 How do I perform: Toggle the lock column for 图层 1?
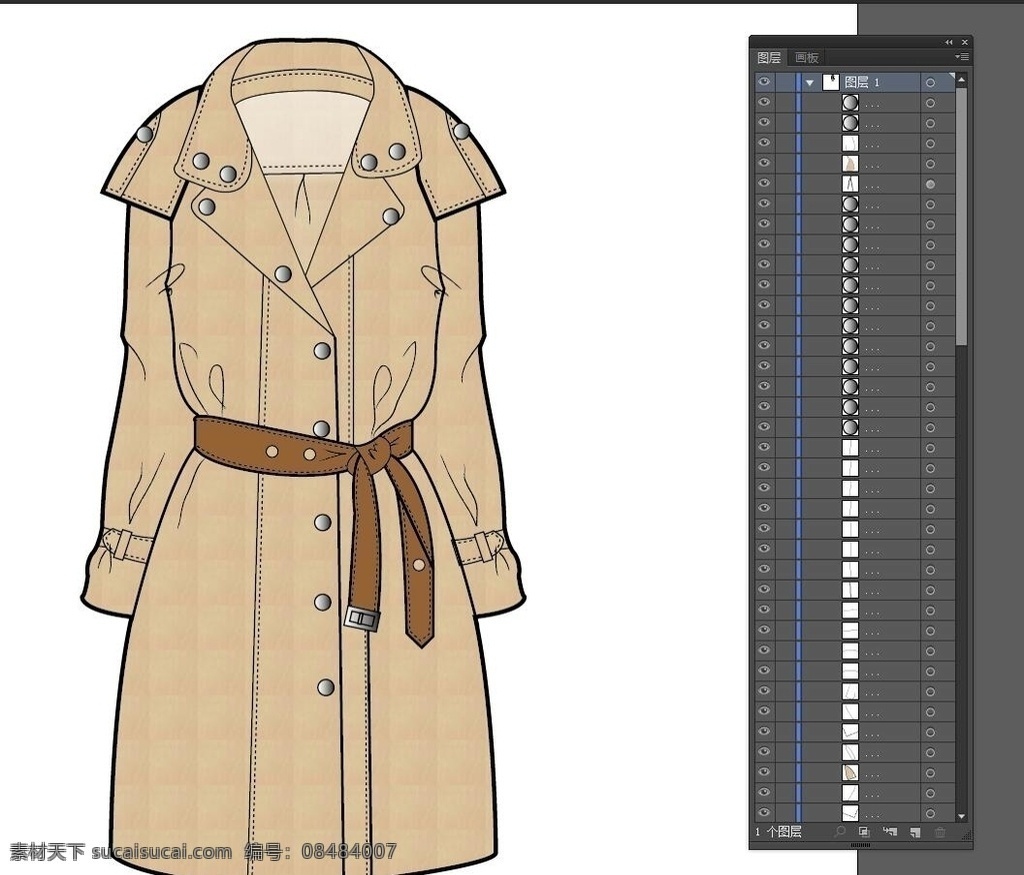(784, 82)
